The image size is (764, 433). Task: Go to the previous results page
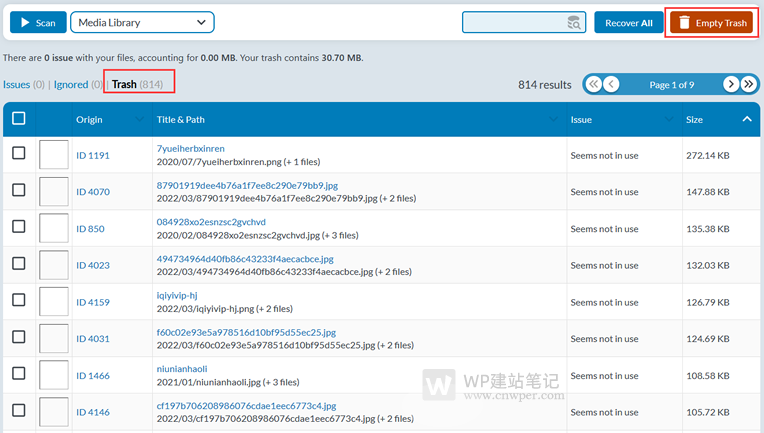point(612,85)
